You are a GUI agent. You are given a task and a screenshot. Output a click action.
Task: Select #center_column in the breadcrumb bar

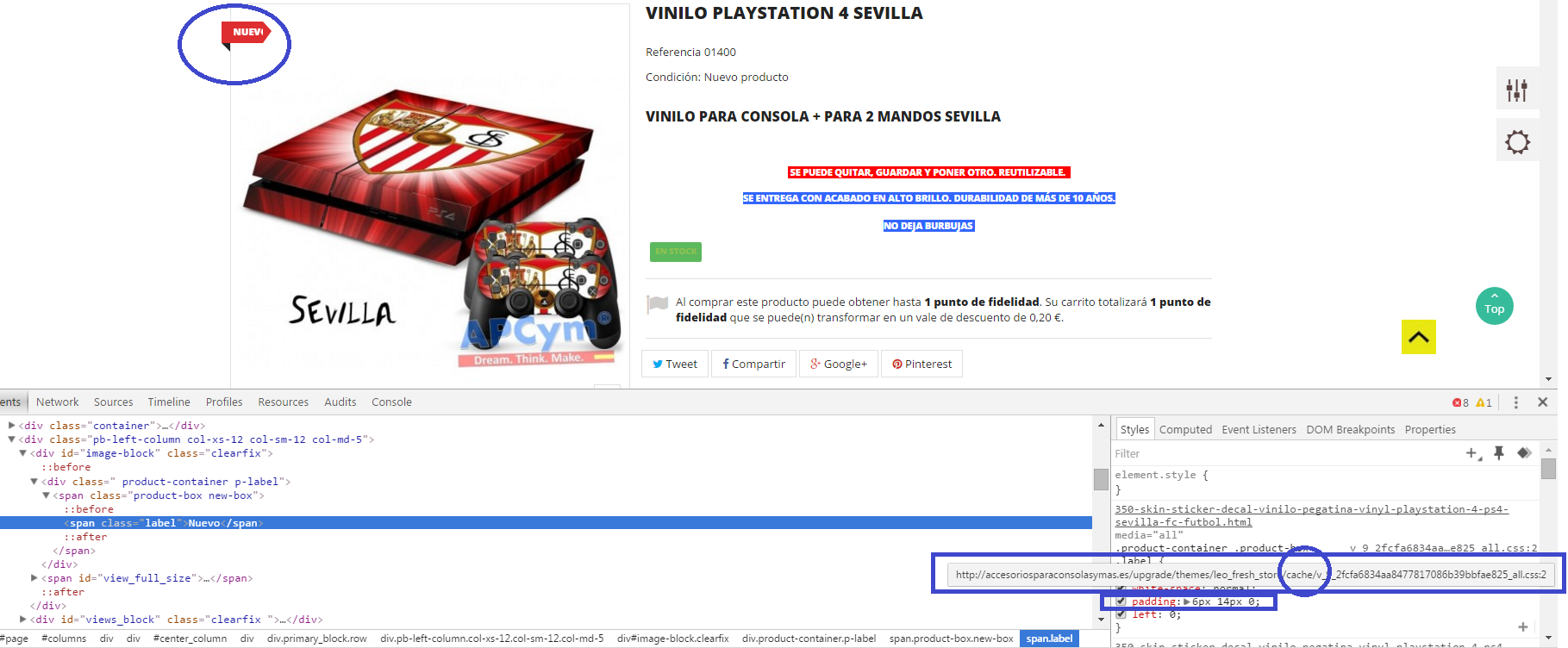[x=190, y=639]
